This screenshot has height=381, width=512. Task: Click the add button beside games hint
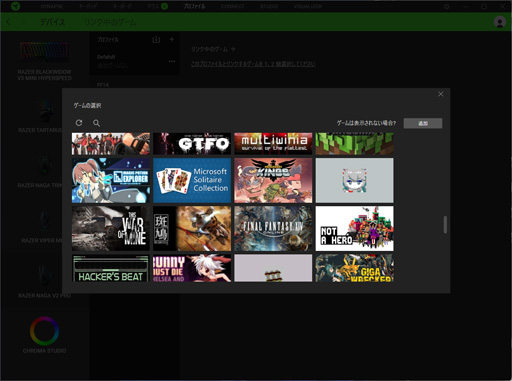pos(423,123)
